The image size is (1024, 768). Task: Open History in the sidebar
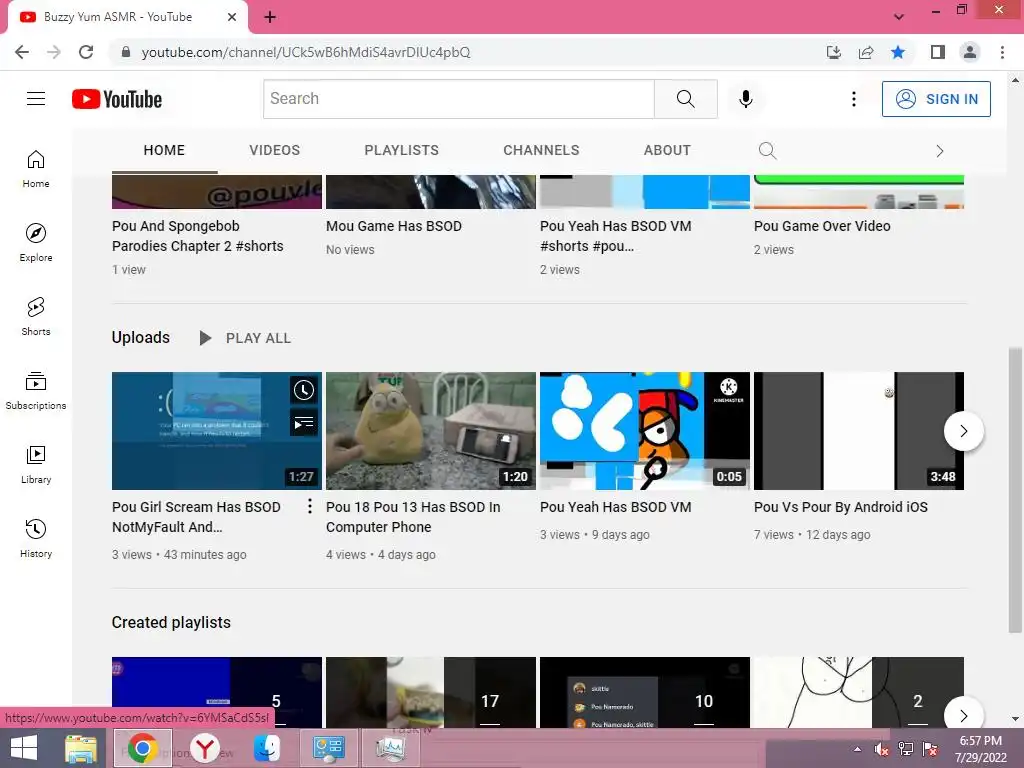36,538
